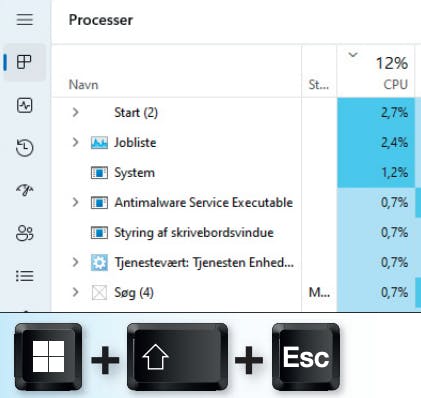Open the Startup apps gauge icon
The image size is (421, 398).
tap(25, 190)
